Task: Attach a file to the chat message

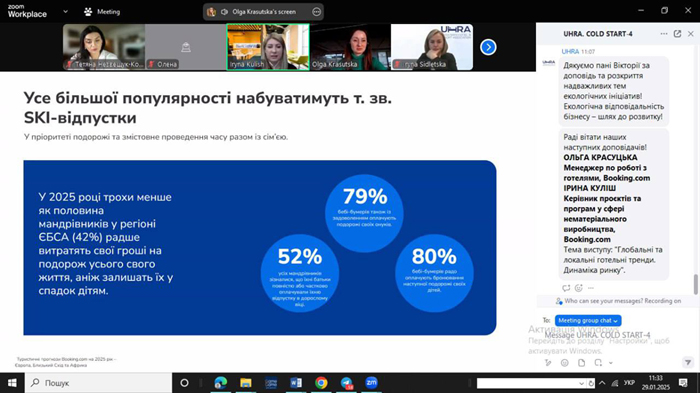Action: (581, 363)
